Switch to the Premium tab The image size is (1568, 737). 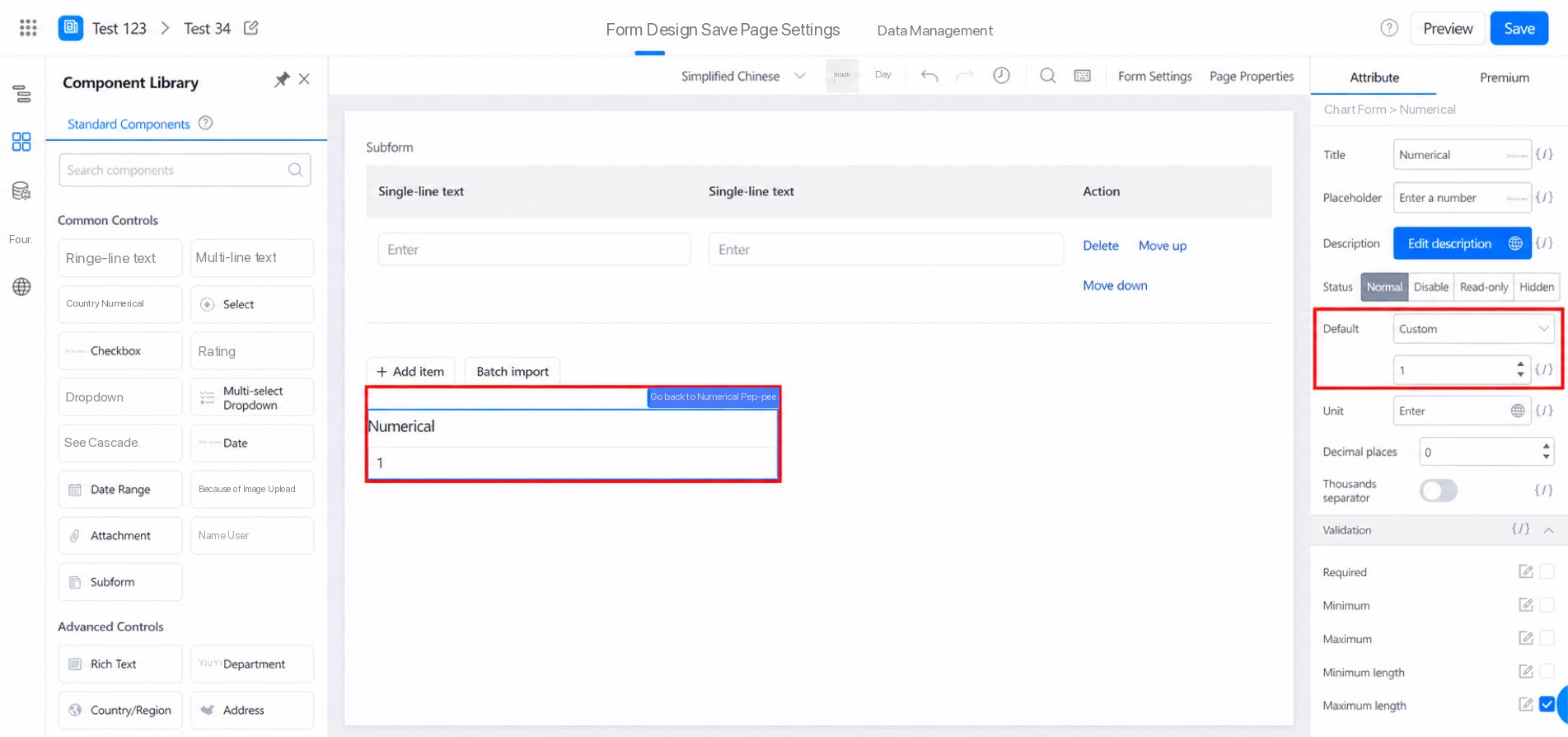tap(1504, 77)
